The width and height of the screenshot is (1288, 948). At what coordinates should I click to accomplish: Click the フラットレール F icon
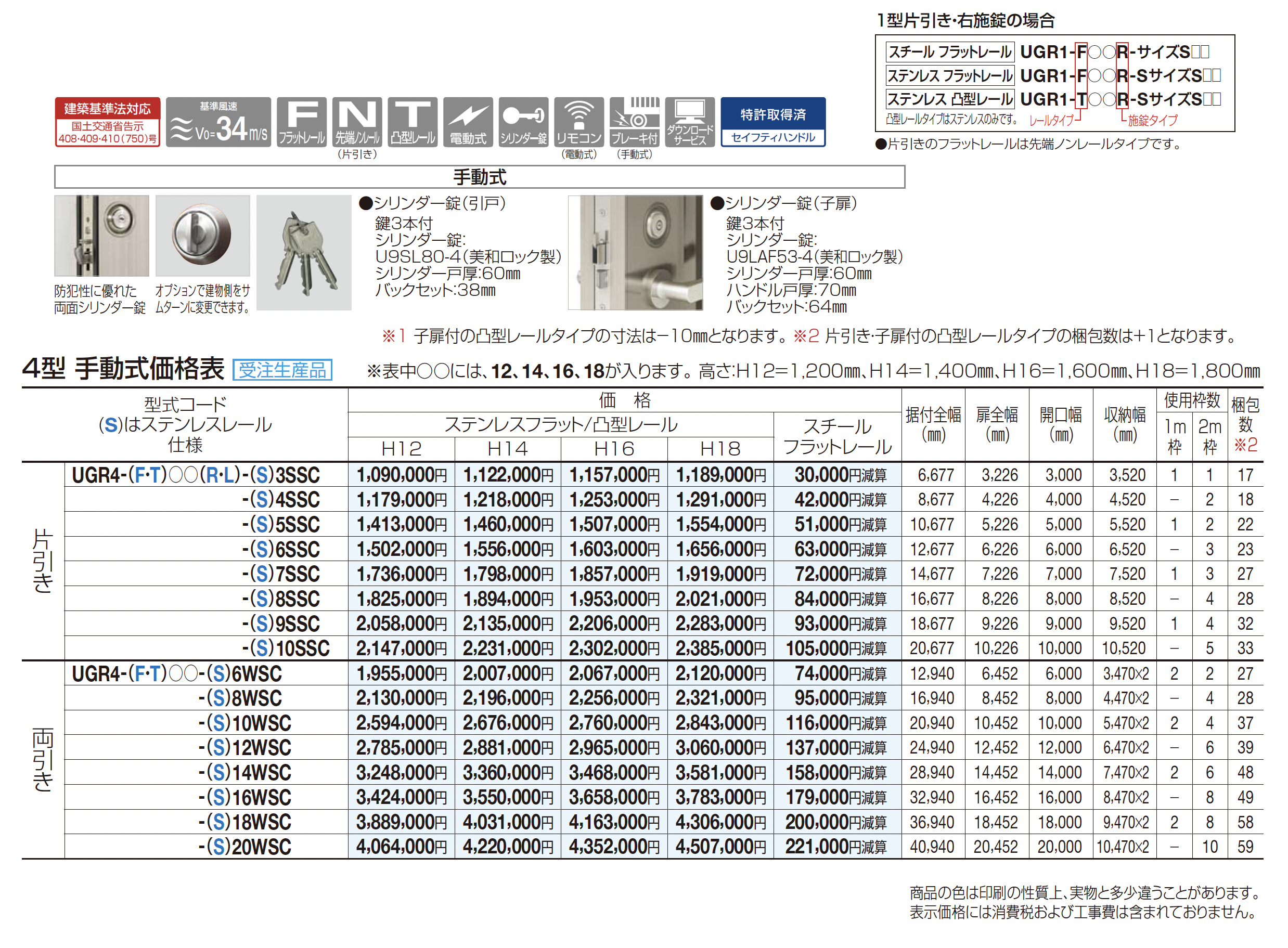(x=301, y=122)
